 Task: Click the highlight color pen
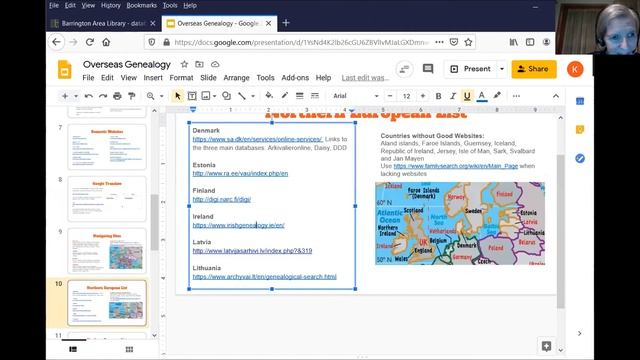[497, 96]
